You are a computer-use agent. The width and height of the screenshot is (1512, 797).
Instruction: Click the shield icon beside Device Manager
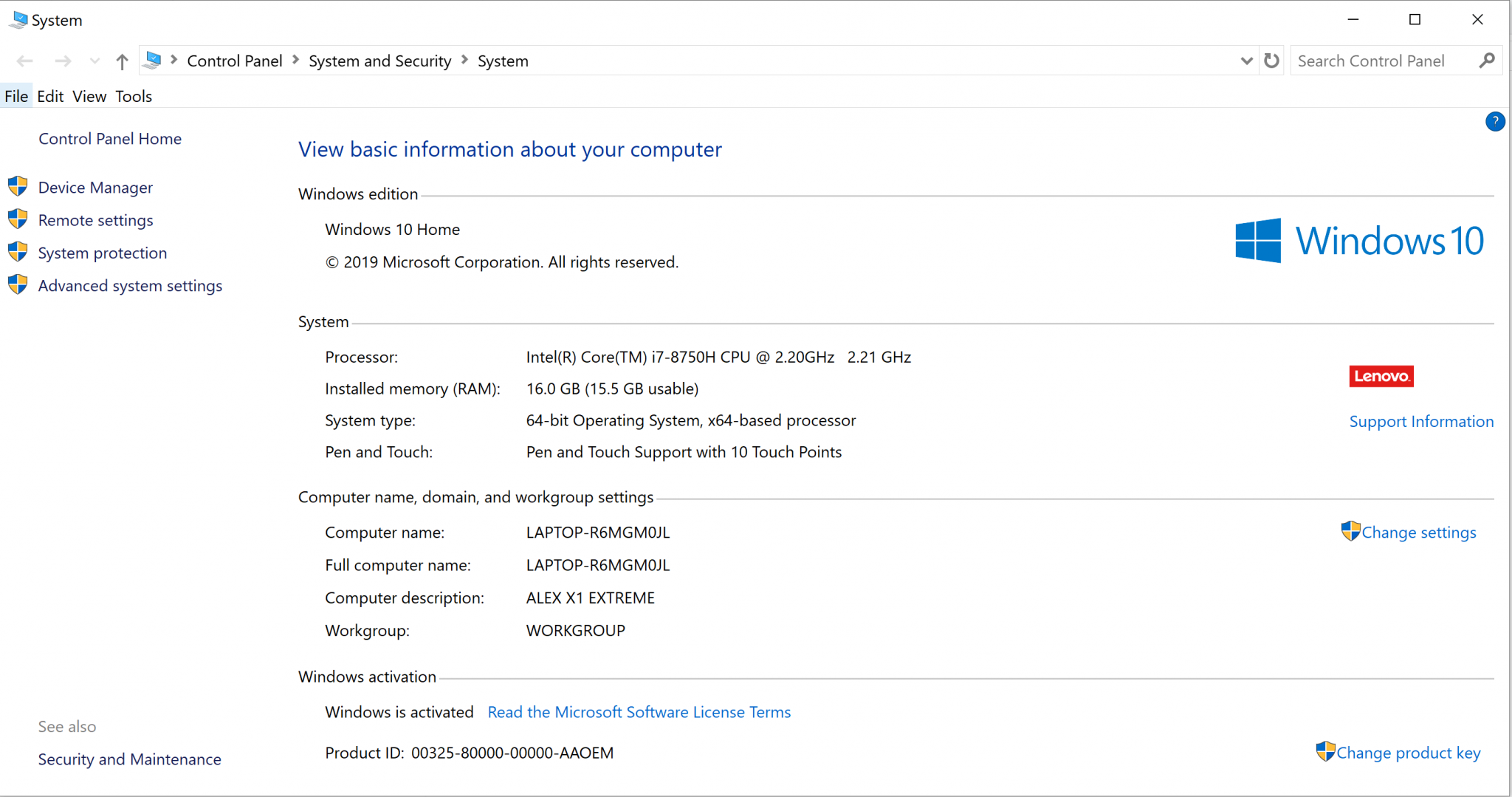pyautogui.click(x=18, y=187)
